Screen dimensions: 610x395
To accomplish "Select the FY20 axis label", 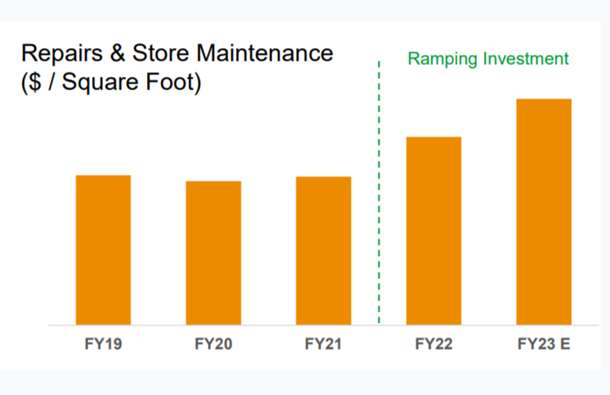I will (x=213, y=344).
